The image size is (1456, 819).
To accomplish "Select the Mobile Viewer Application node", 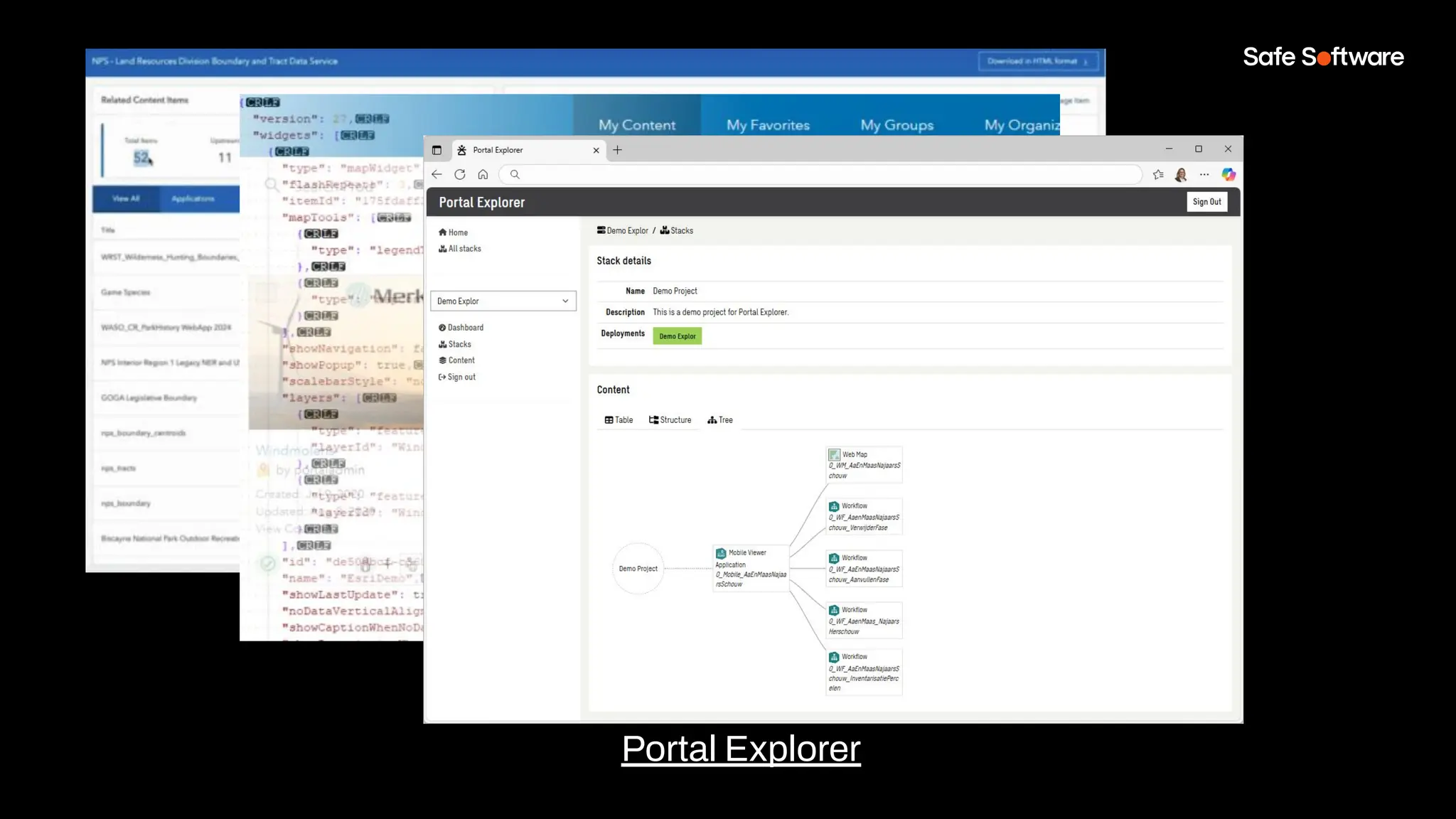I will click(x=751, y=568).
